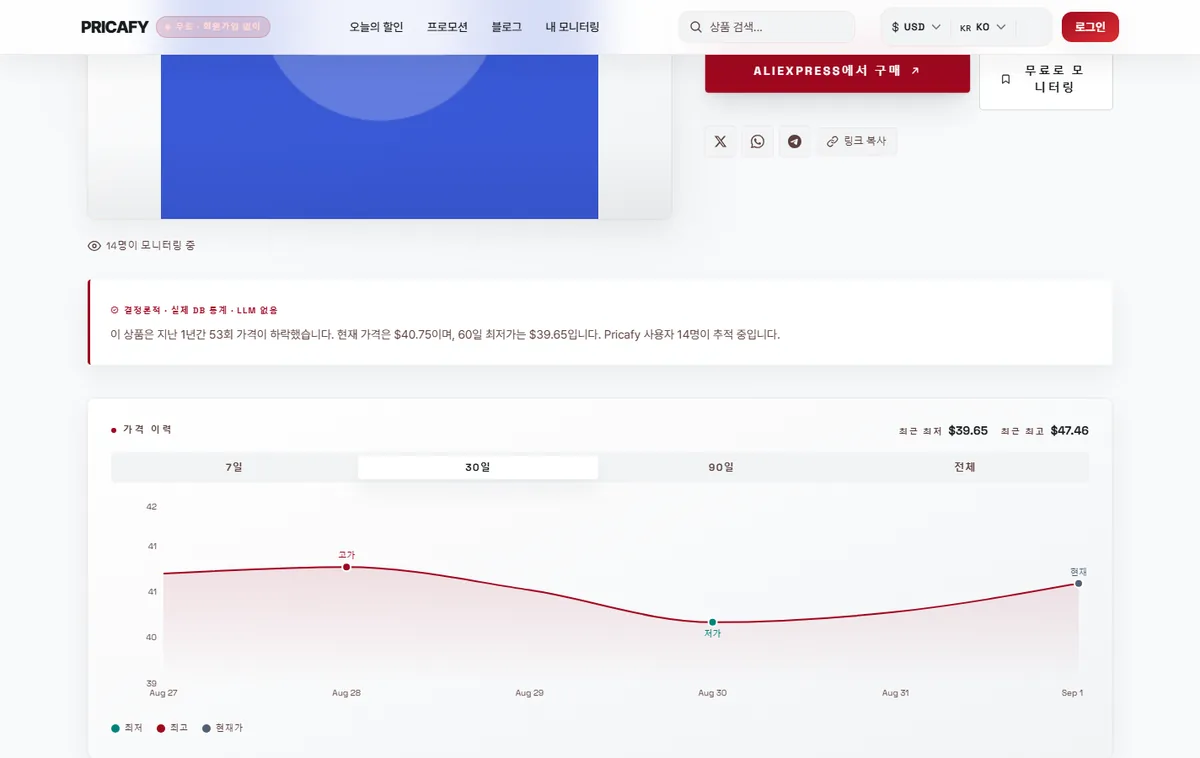This screenshot has width=1200, height=758.
Task: Go to the PRICAFY home logo
Action: click(115, 27)
